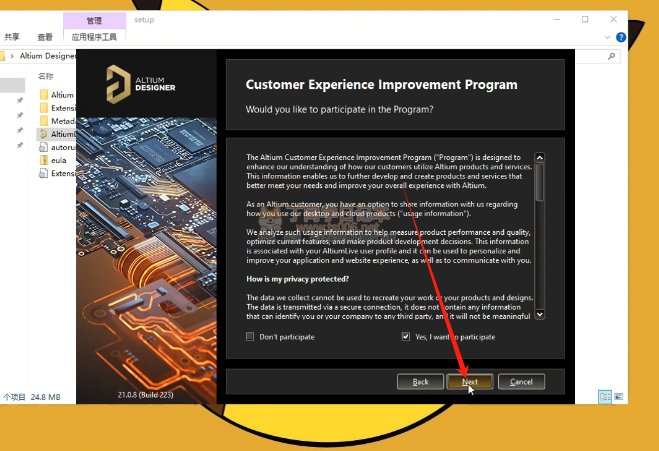Switch to large thumbnails view icon
The width and height of the screenshot is (659, 451).
pos(618,396)
